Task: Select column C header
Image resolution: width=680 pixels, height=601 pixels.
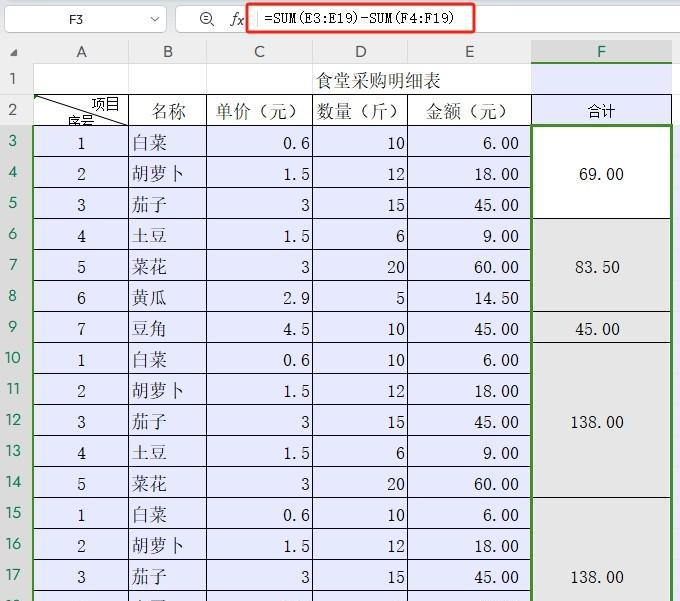Action: [259, 52]
